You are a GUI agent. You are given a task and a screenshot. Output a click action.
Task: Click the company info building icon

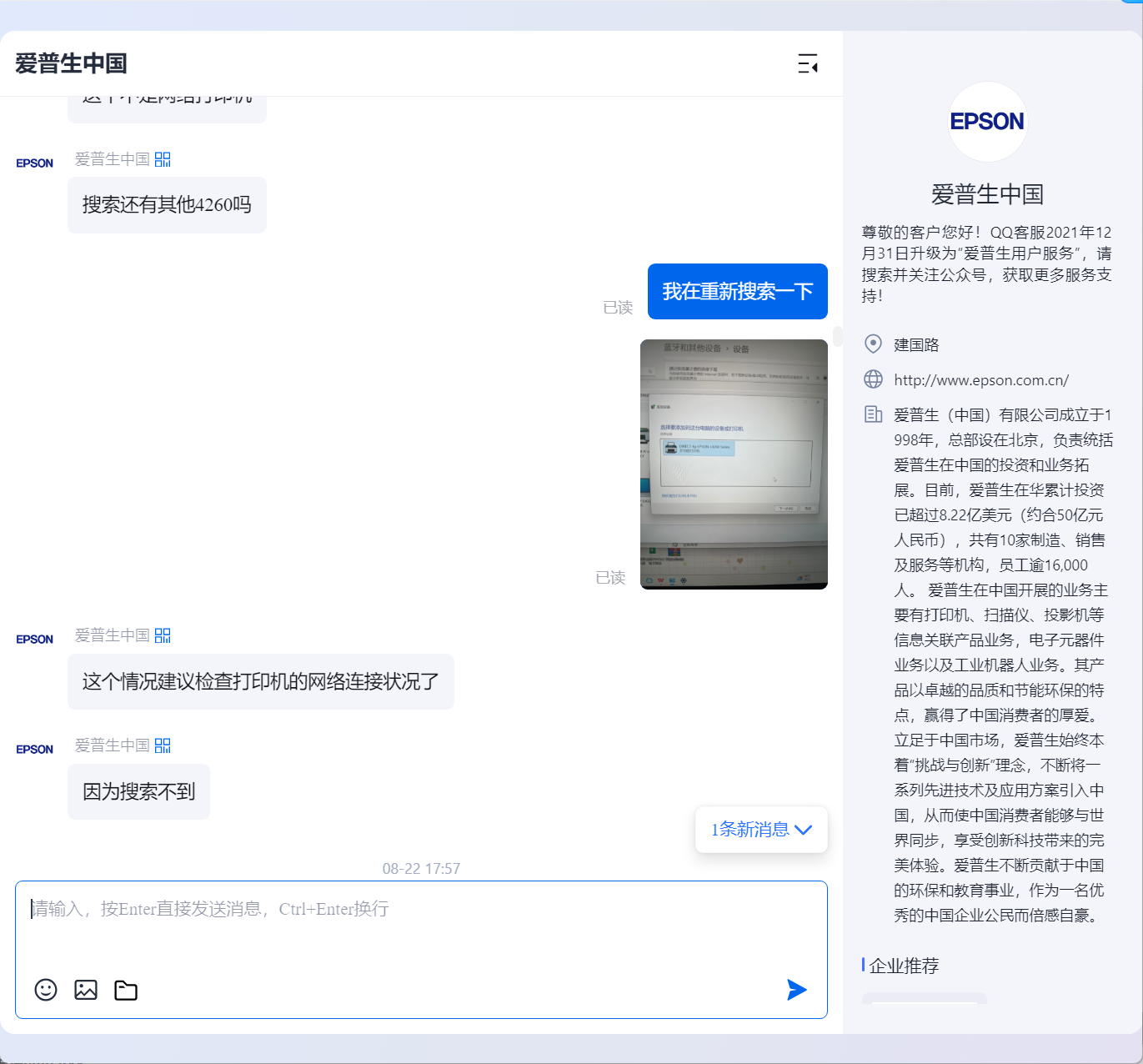[873, 414]
